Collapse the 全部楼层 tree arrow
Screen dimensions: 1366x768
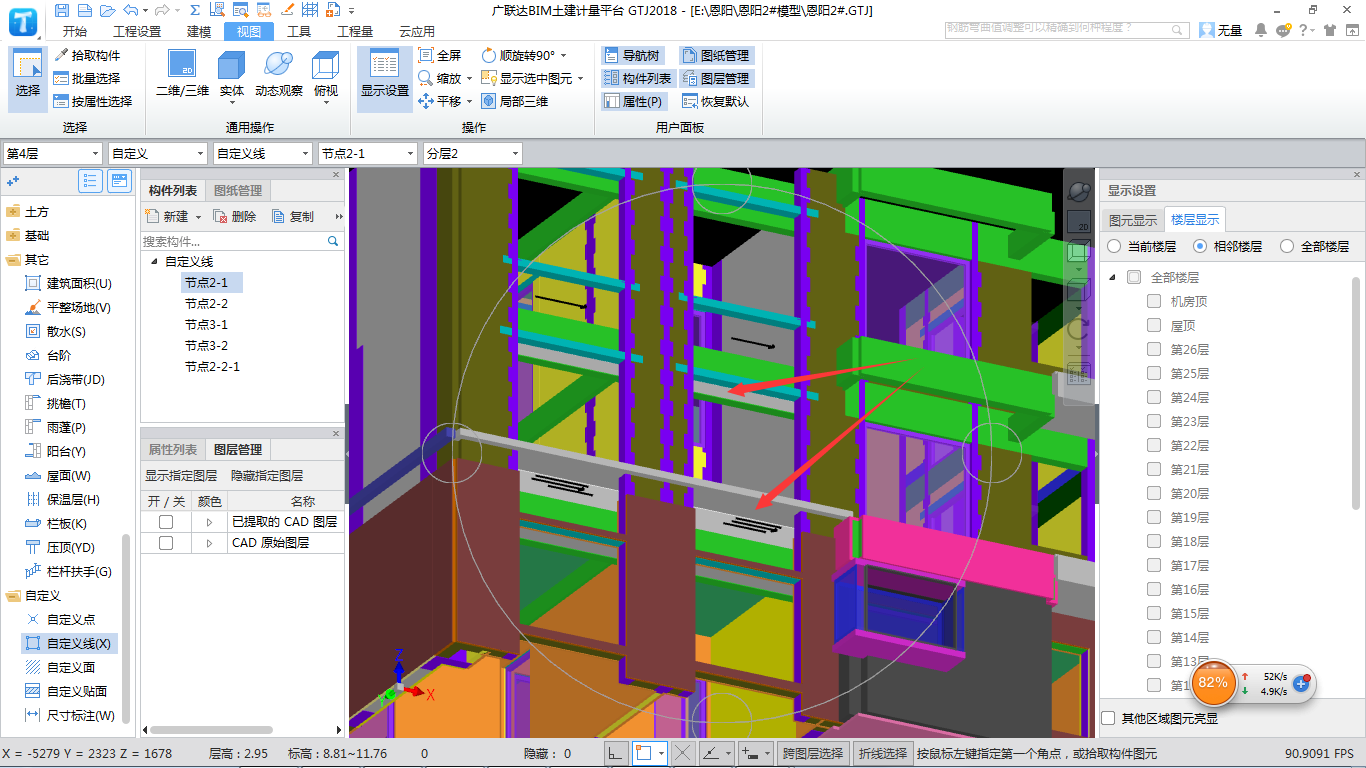pos(1113,277)
